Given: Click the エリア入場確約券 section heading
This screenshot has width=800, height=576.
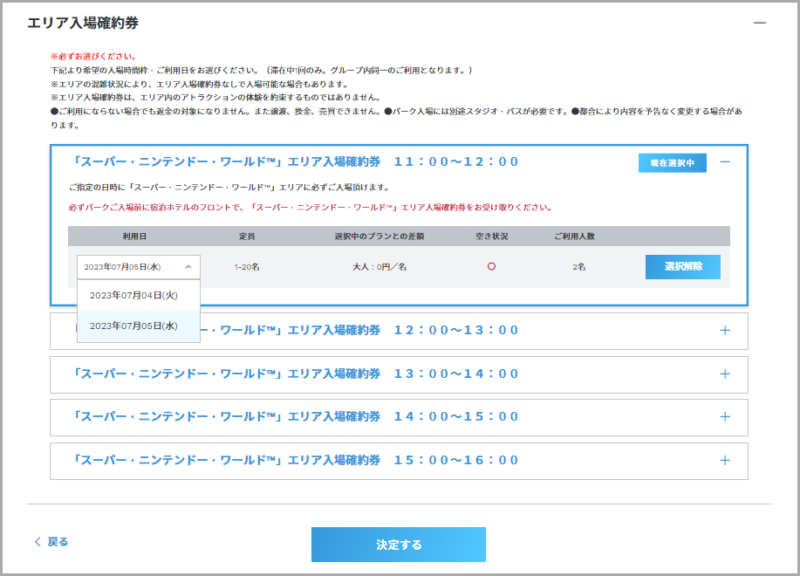Looking at the screenshot, I should (x=83, y=23).
